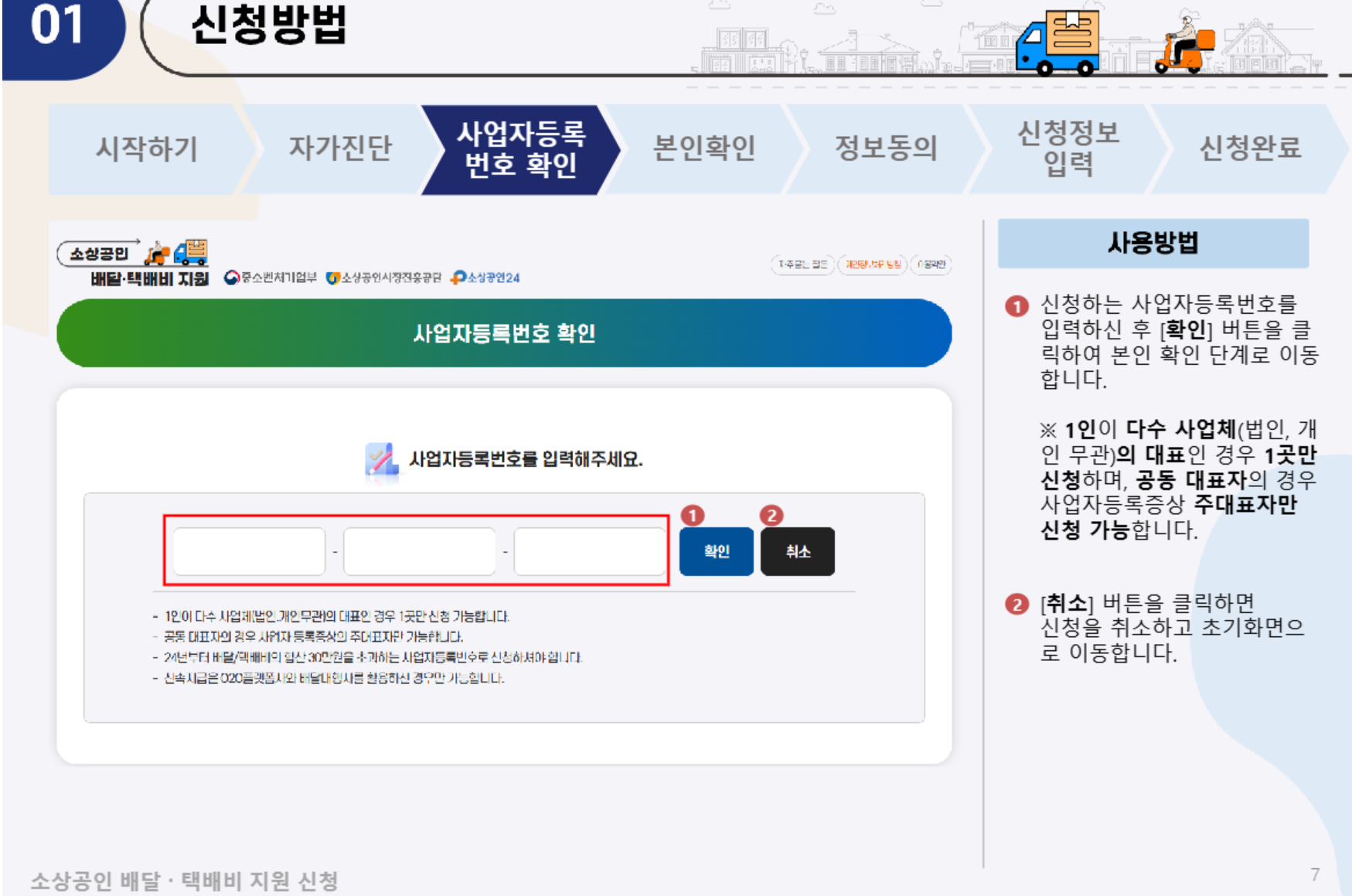Focus the middle business number input box

pos(419,551)
